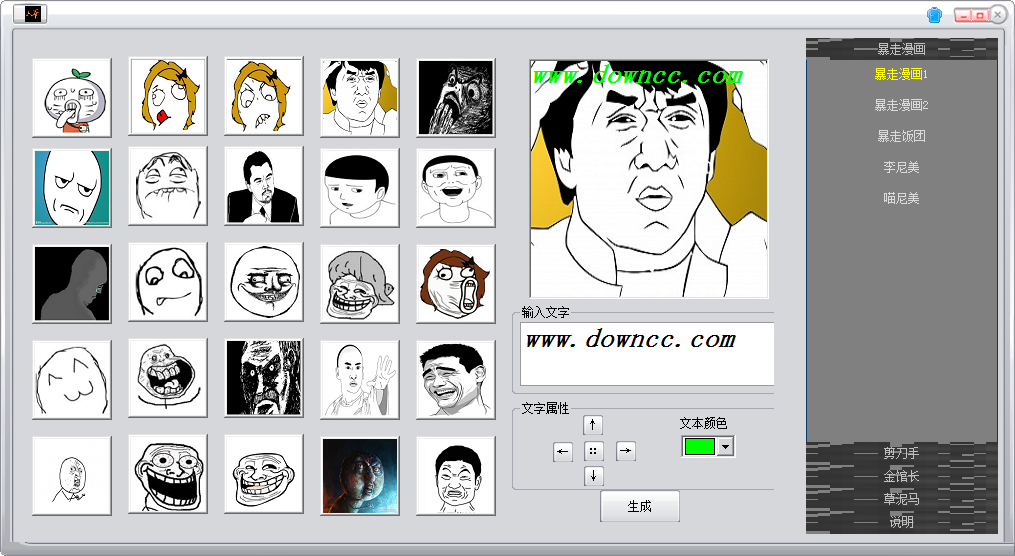Pick the blonde girl gritted-teeth face
Viewport: 1015px width, 556px height.
(x=263, y=96)
